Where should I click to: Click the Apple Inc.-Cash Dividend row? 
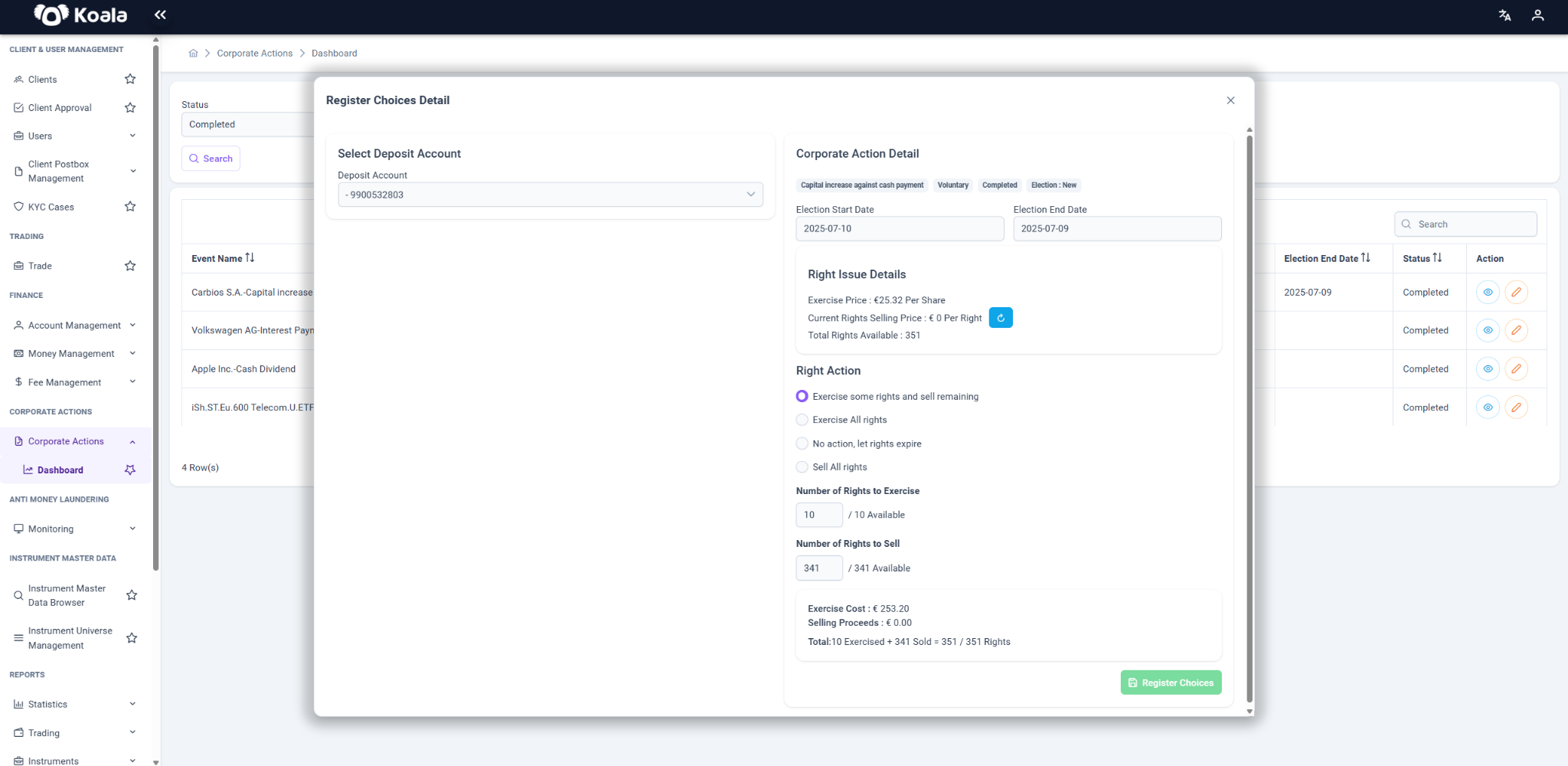(x=243, y=369)
